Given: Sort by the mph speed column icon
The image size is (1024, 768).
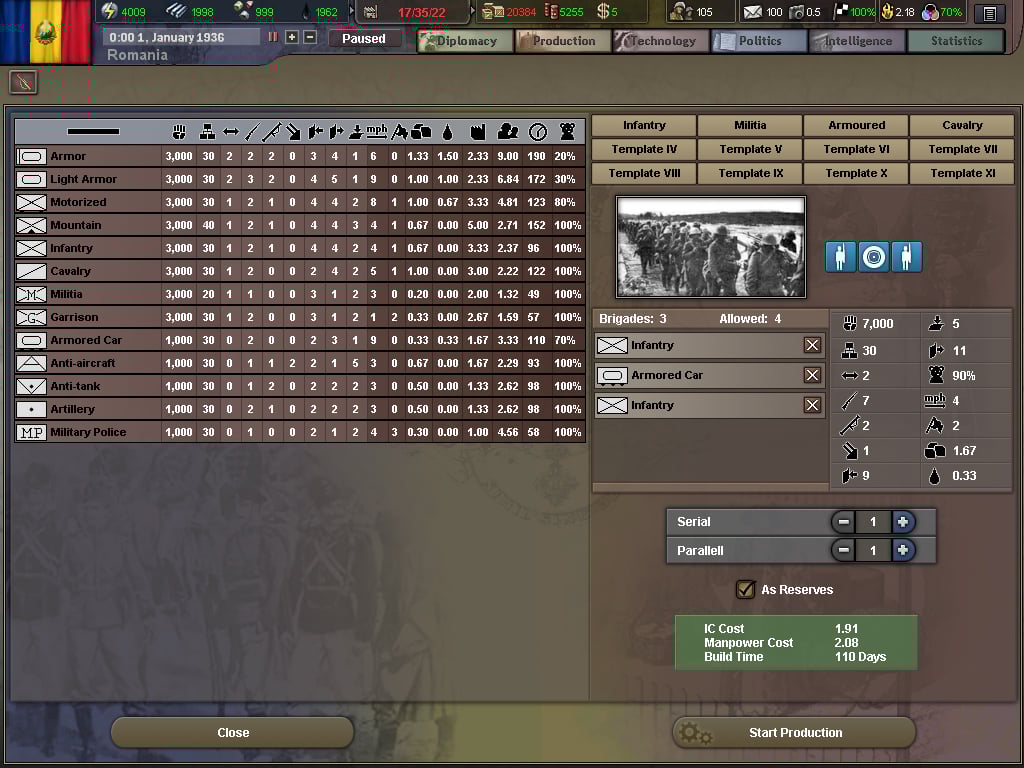Looking at the screenshot, I should click(x=376, y=132).
